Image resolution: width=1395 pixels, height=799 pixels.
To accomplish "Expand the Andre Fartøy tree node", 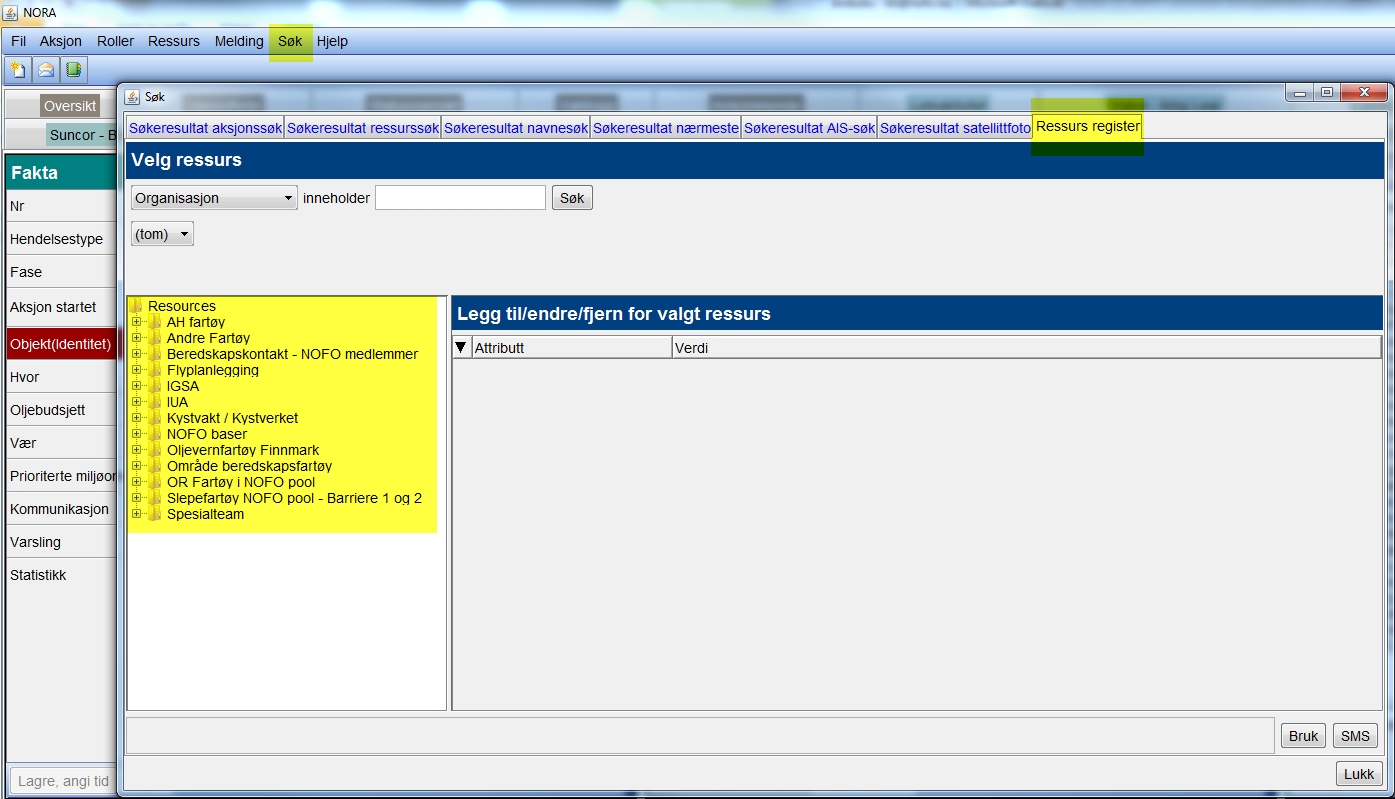I will pos(136,338).
